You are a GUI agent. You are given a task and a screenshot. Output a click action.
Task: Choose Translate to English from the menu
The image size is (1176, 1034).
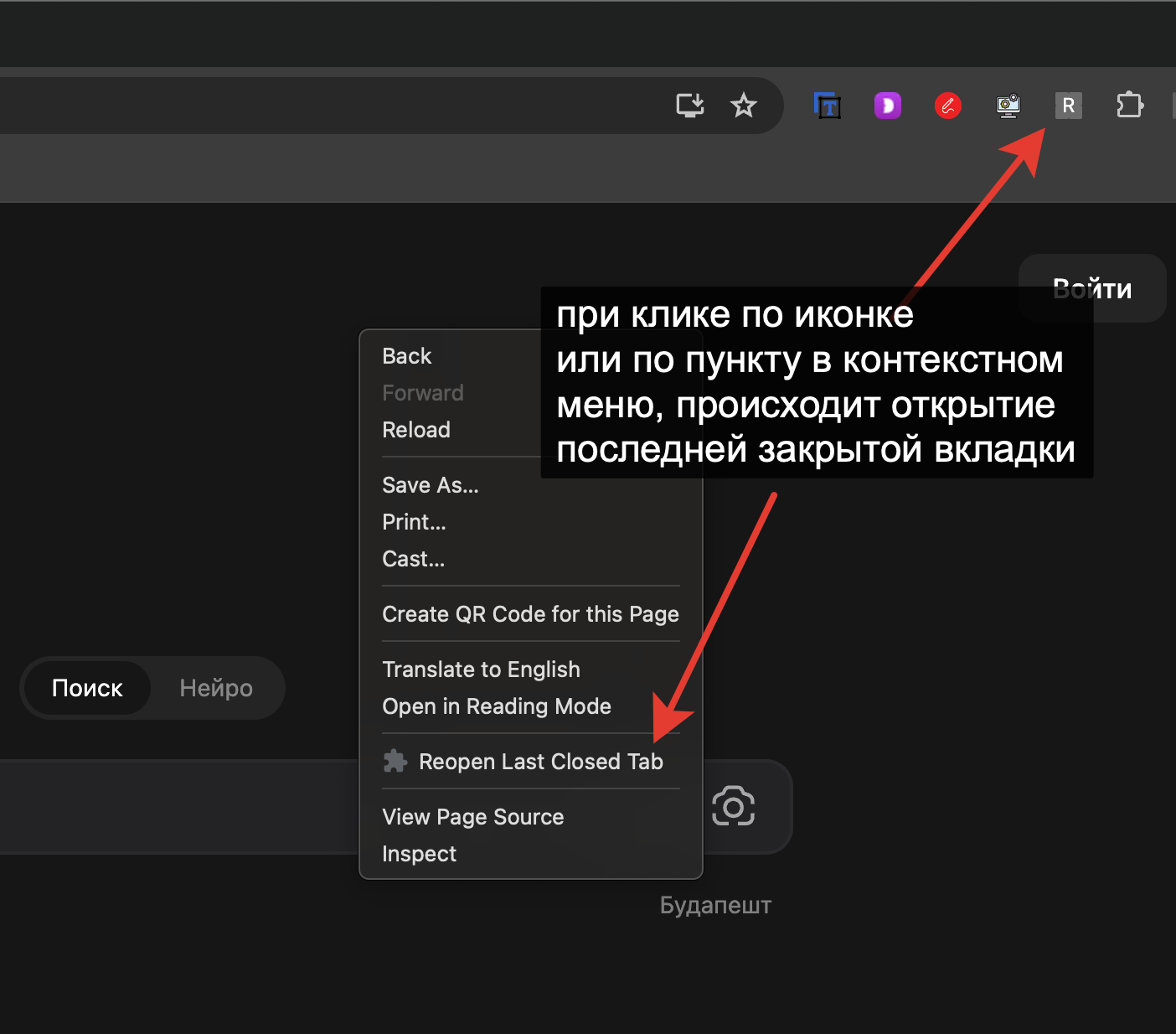click(x=481, y=669)
